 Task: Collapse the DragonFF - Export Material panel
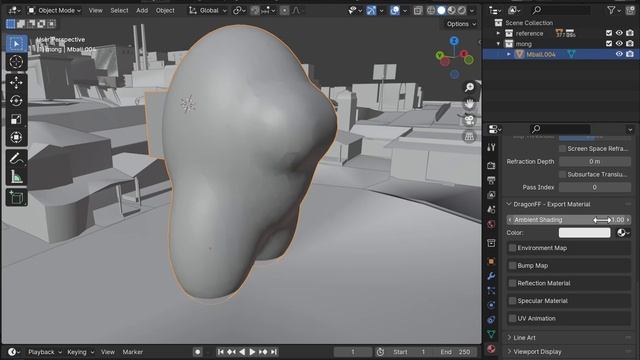[x=509, y=204]
